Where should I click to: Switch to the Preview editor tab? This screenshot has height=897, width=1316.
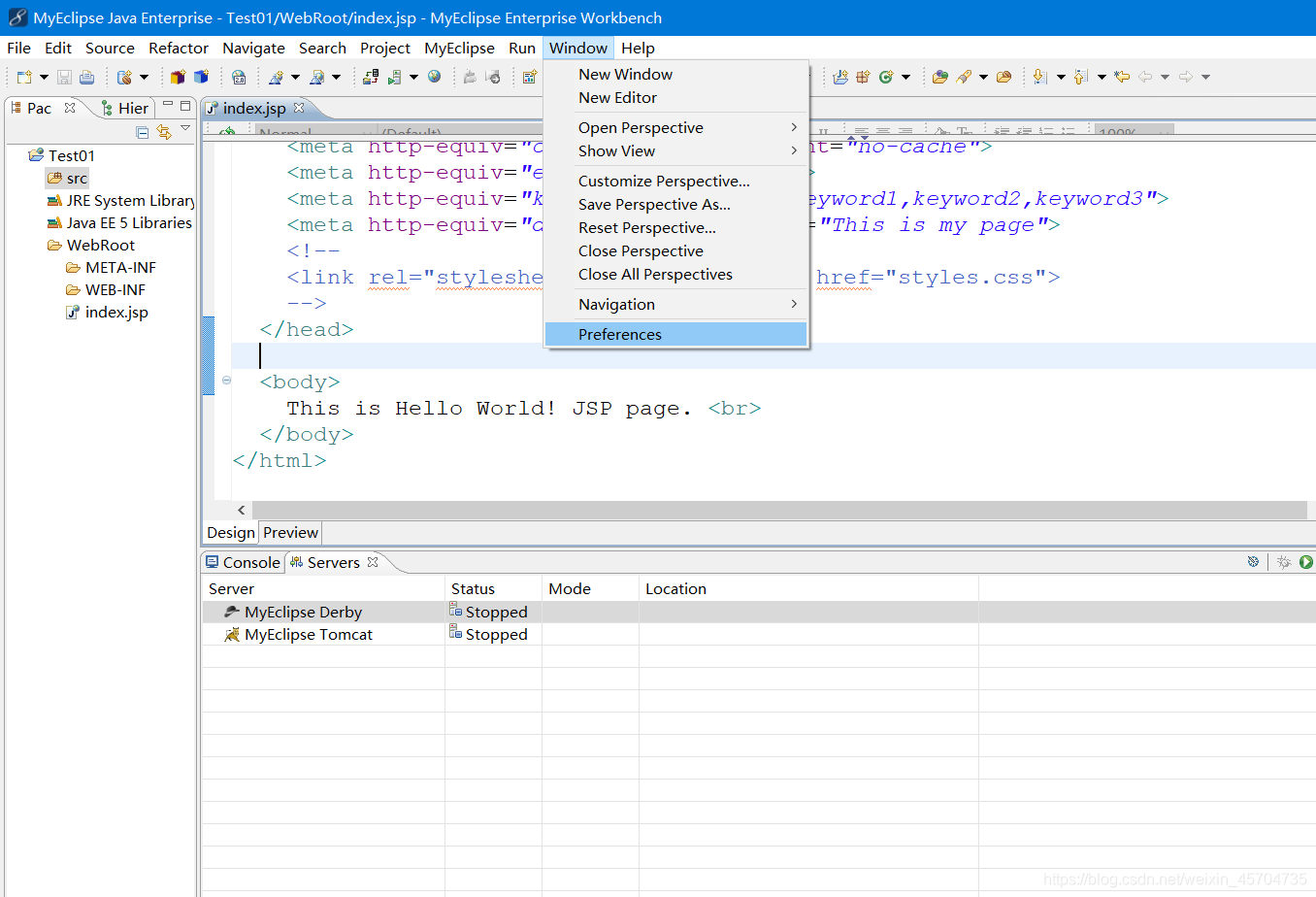(290, 532)
